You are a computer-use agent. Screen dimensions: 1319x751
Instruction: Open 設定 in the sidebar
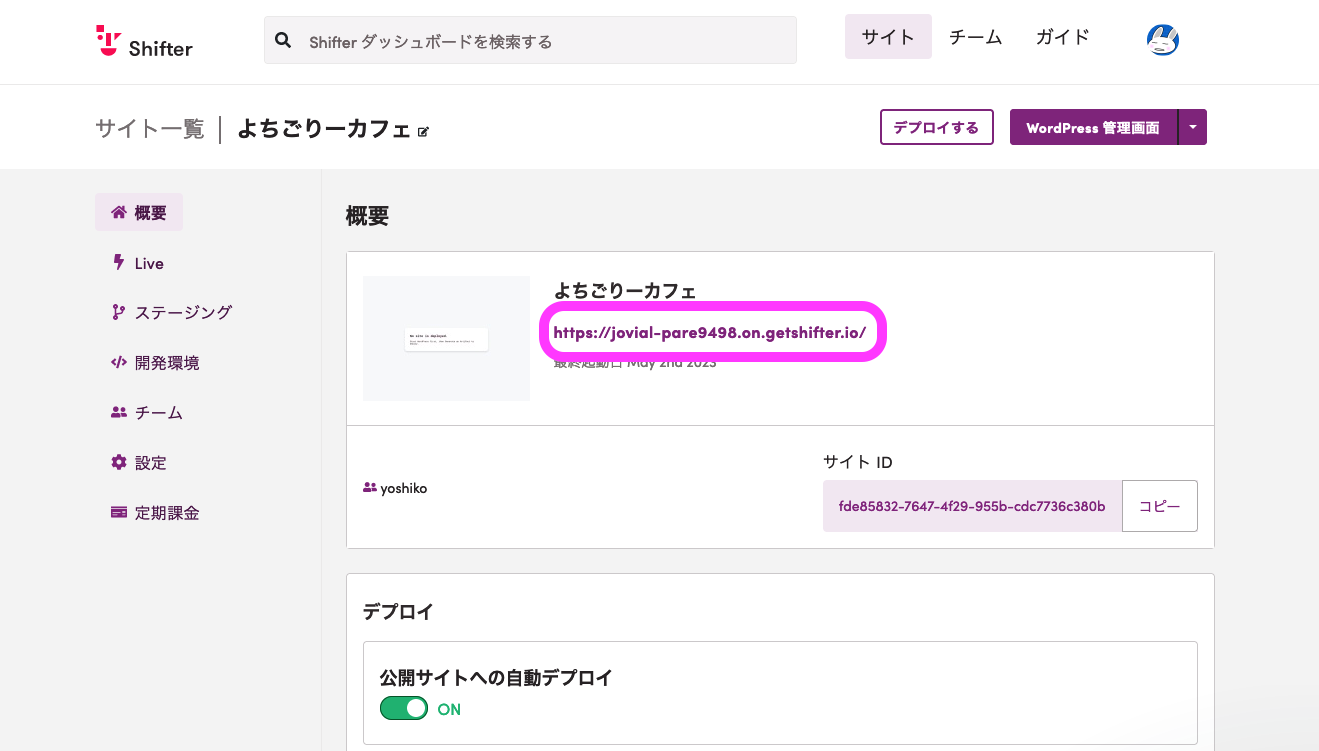click(138, 462)
